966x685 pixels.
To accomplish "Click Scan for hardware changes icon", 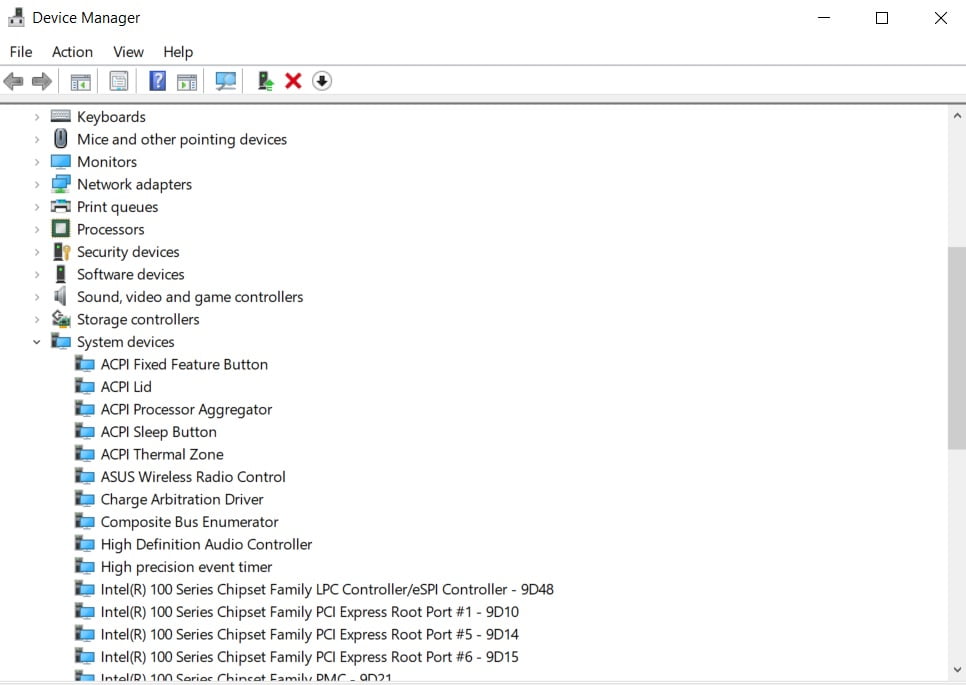I will click(226, 81).
